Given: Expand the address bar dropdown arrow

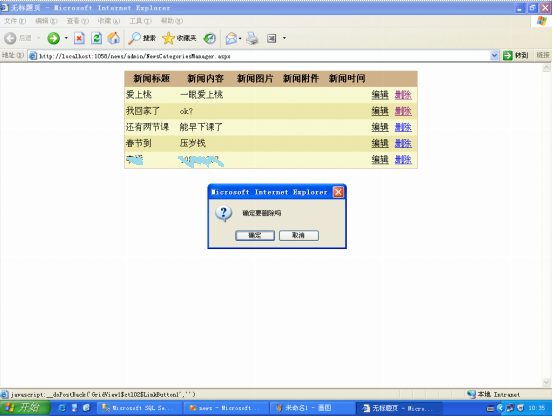Looking at the screenshot, I should point(494,55).
